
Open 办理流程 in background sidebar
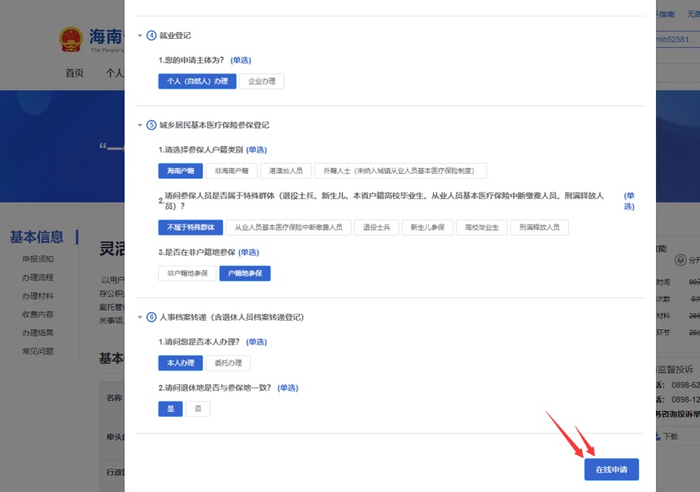38,277
